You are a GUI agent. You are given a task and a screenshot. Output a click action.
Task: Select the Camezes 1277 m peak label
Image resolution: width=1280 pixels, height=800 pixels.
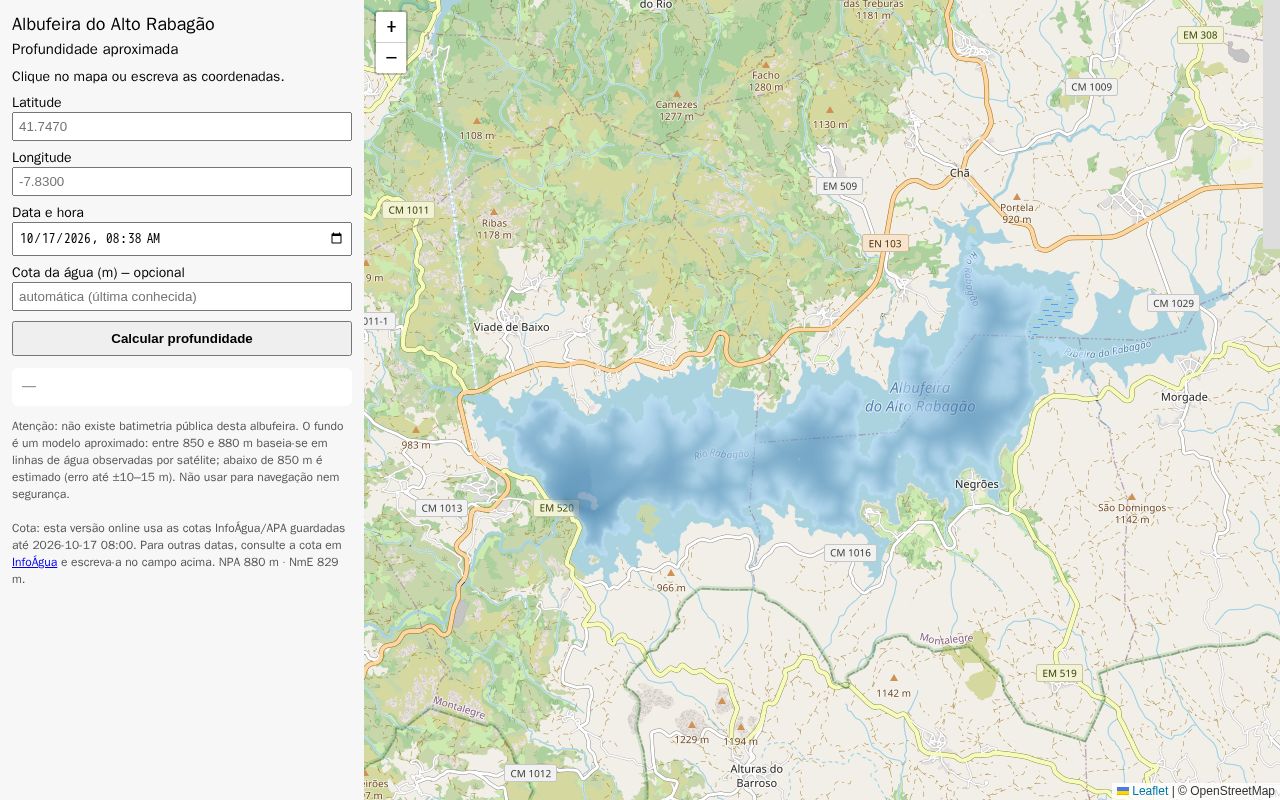677,110
